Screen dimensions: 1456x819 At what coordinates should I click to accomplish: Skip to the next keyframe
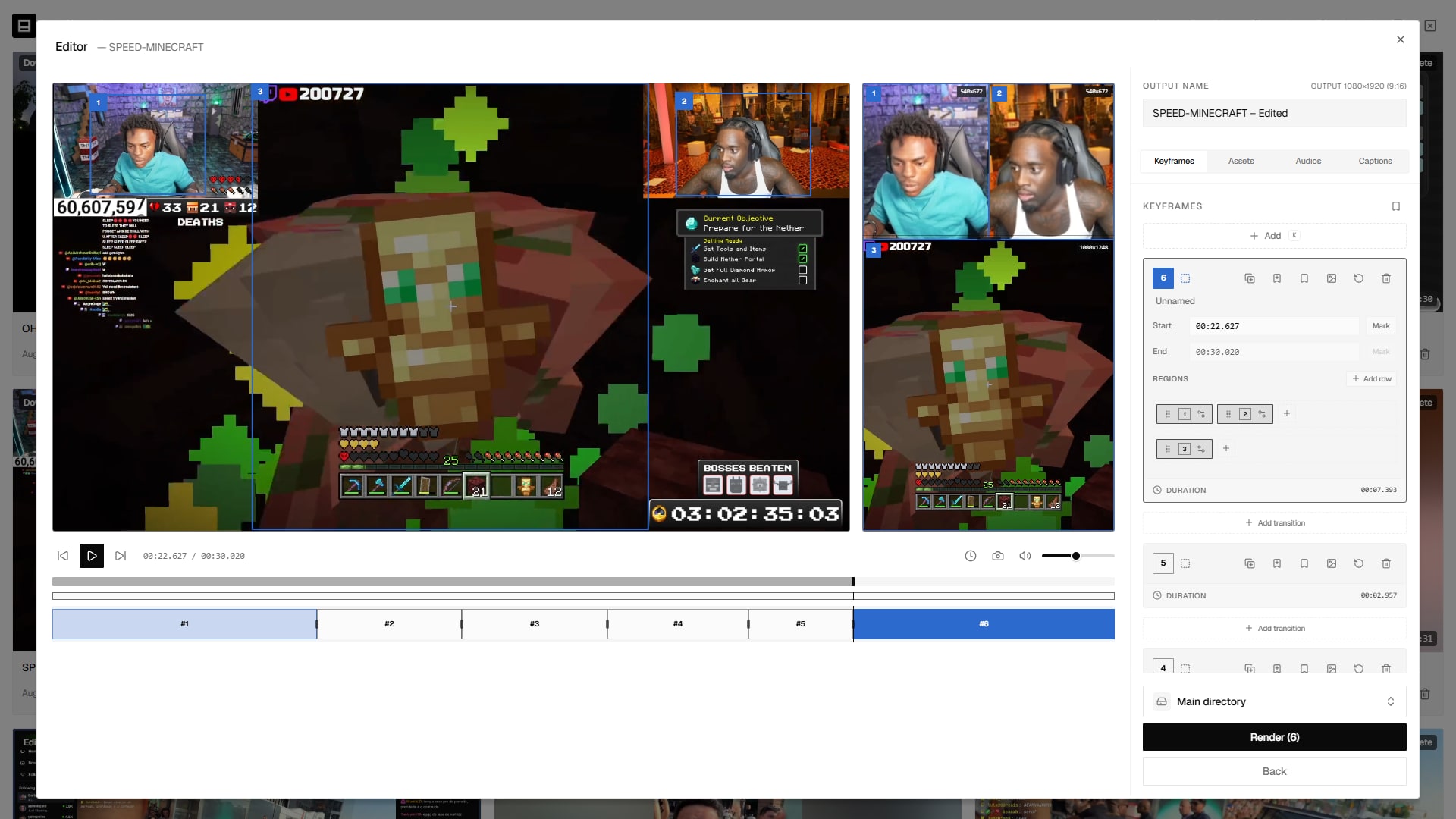(x=121, y=556)
